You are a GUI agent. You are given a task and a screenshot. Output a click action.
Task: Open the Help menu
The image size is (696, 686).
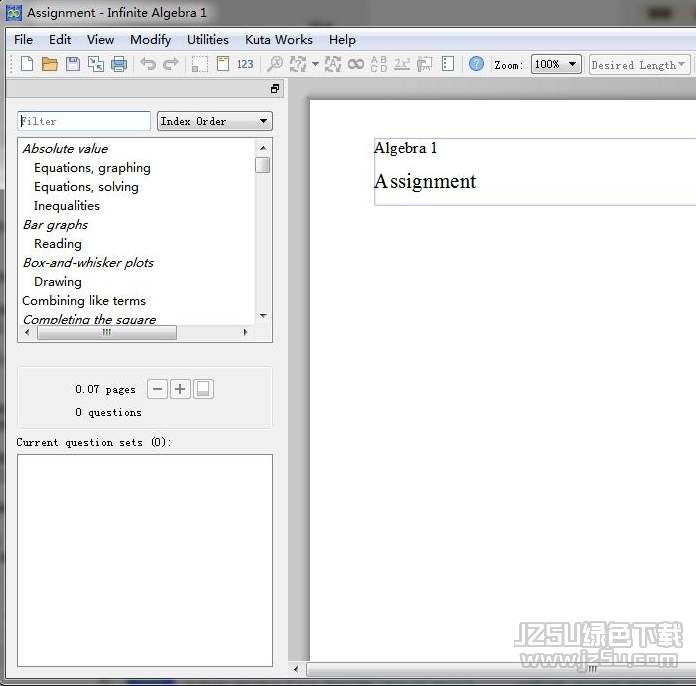(x=342, y=40)
